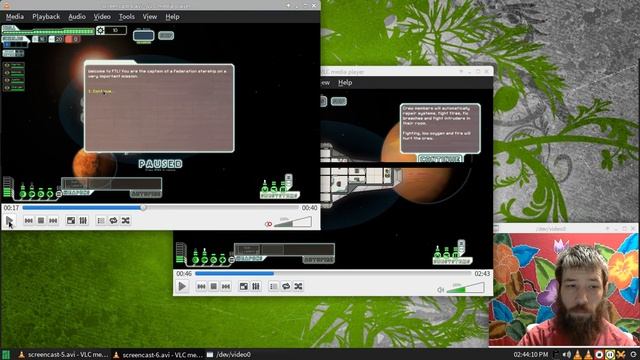Open Help menu in the front VLC window

[x=172, y=17]
